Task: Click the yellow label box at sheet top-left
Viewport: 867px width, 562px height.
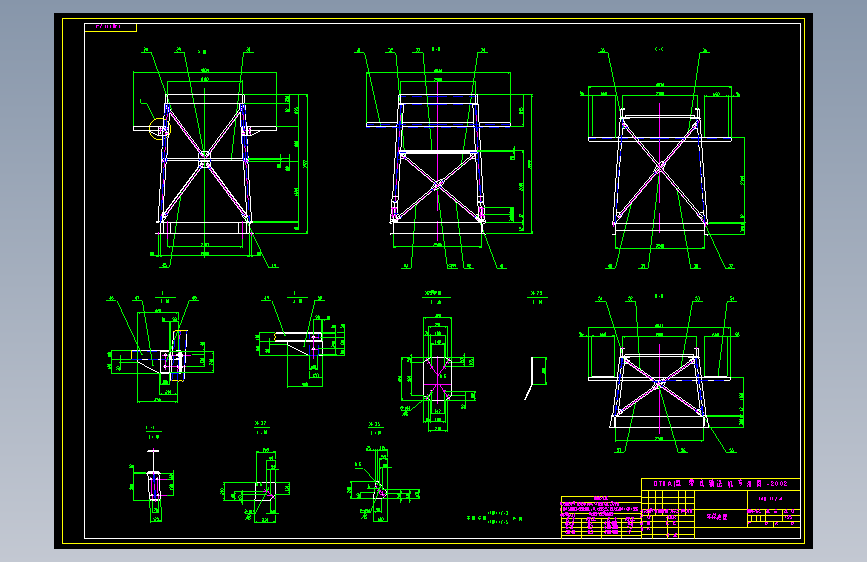Action: coord(111,27)
